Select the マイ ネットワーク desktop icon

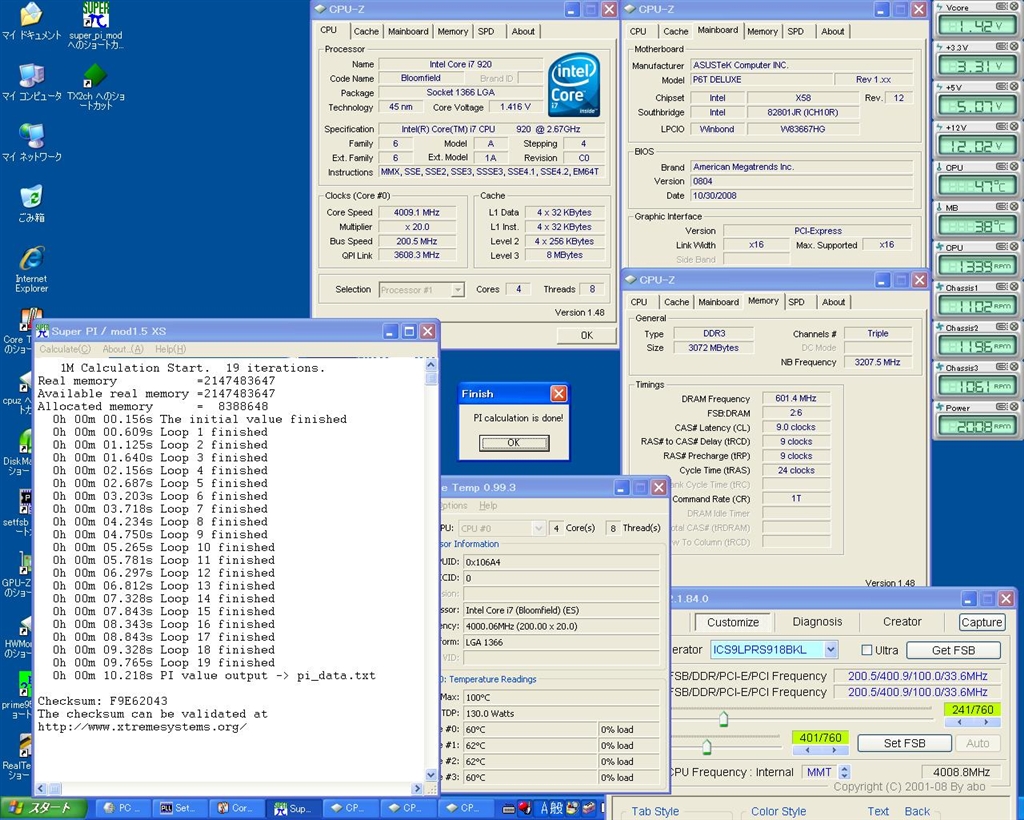[x=31, y=137]
